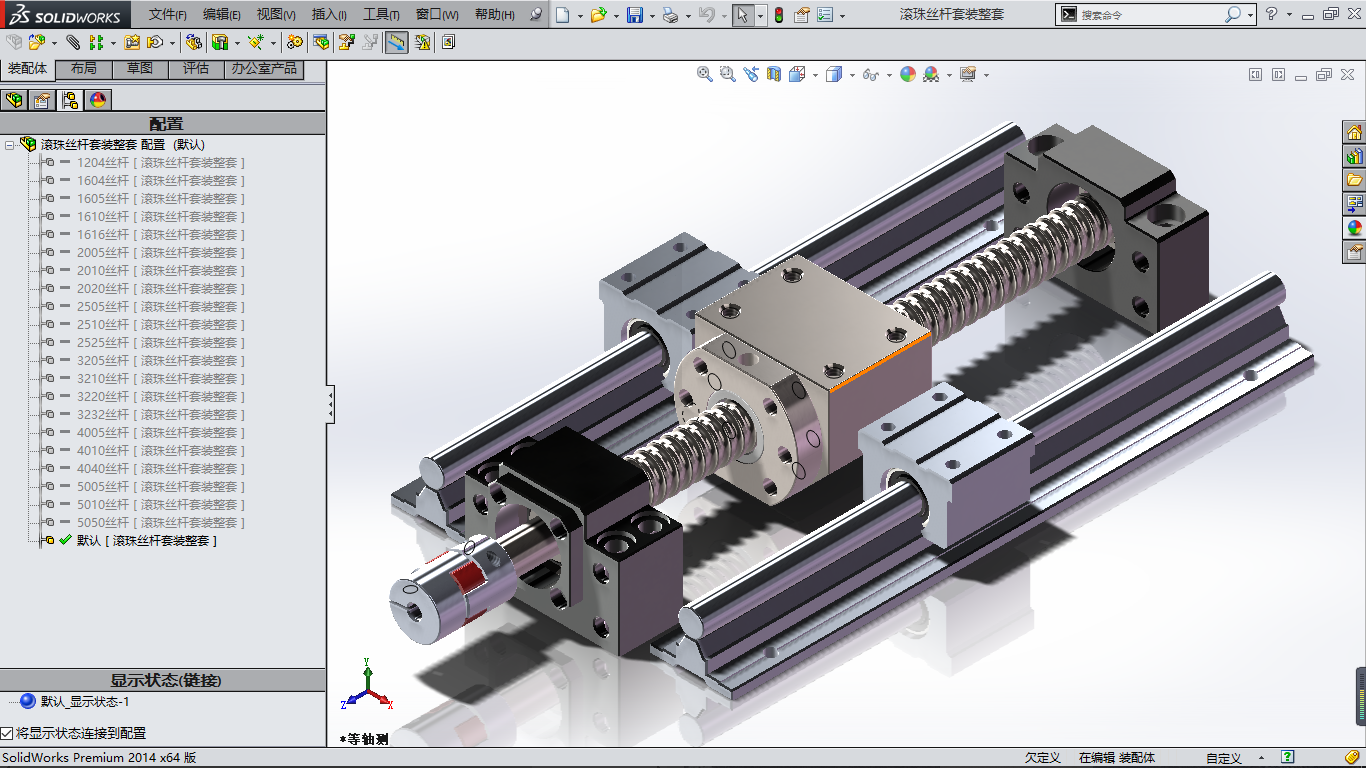
Task: Switch to the 评估 tab
Action: pyautogui.click(x=196, y=69)
